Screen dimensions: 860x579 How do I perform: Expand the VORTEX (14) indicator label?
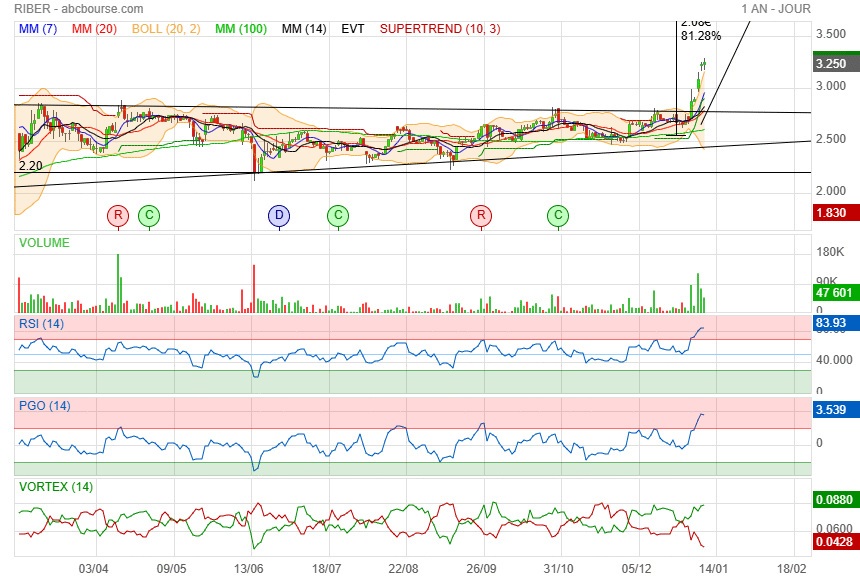(x=56, y=487)
